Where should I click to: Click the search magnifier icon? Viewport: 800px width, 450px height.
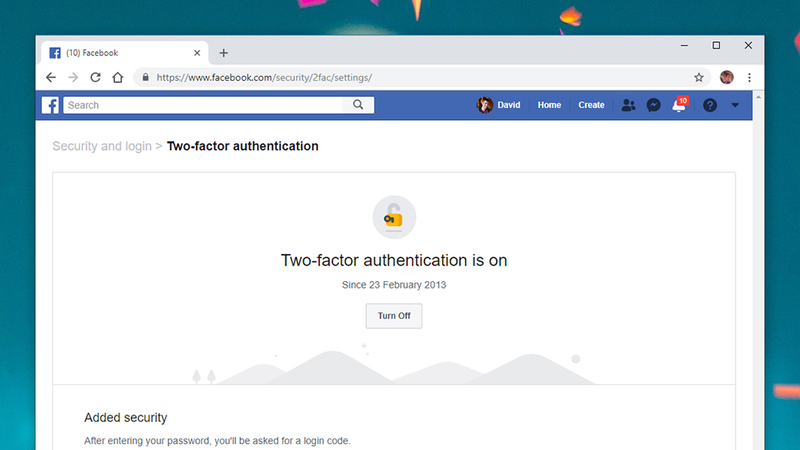358,105
